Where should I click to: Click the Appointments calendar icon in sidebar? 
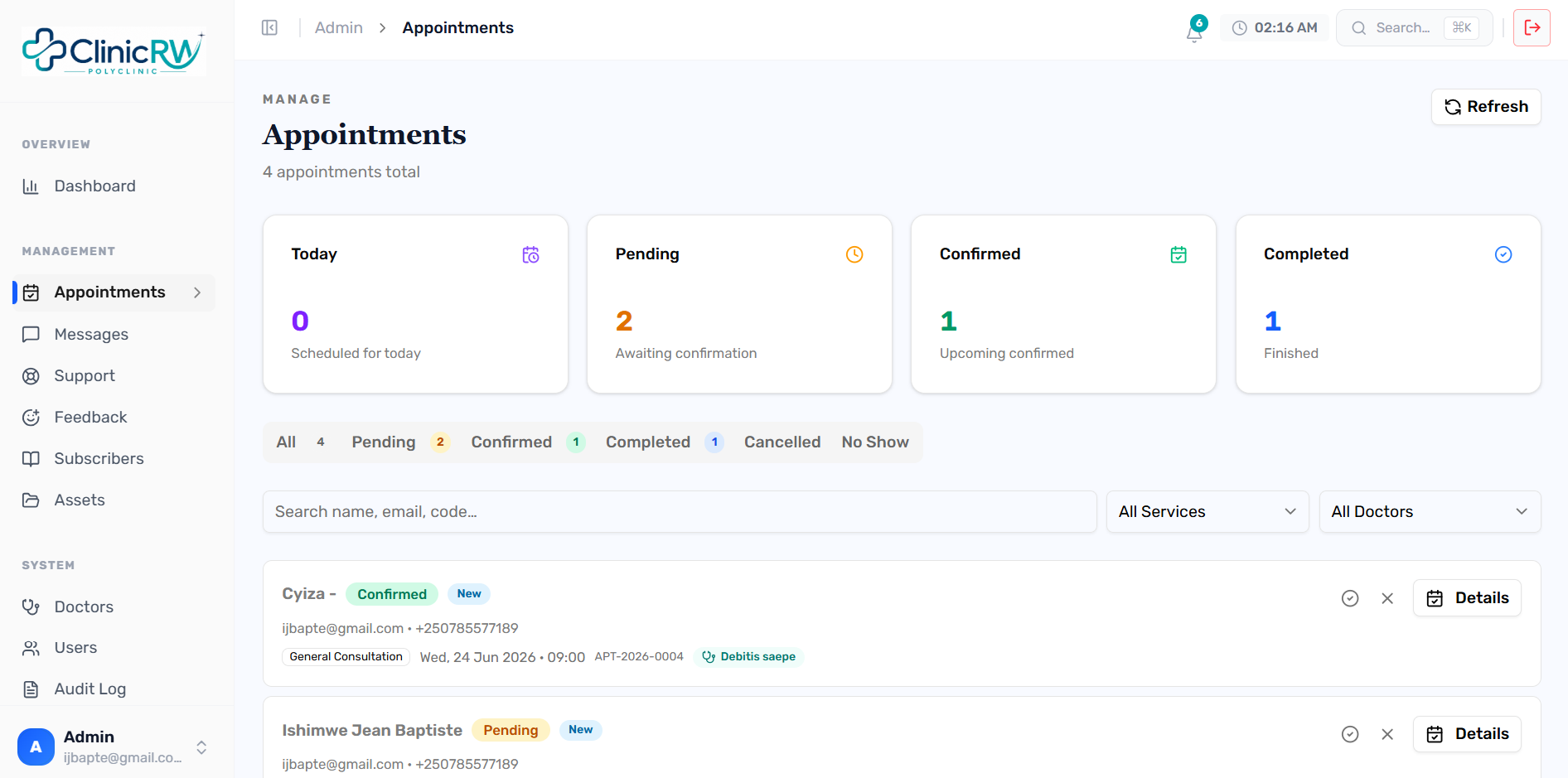coord(31,292)
